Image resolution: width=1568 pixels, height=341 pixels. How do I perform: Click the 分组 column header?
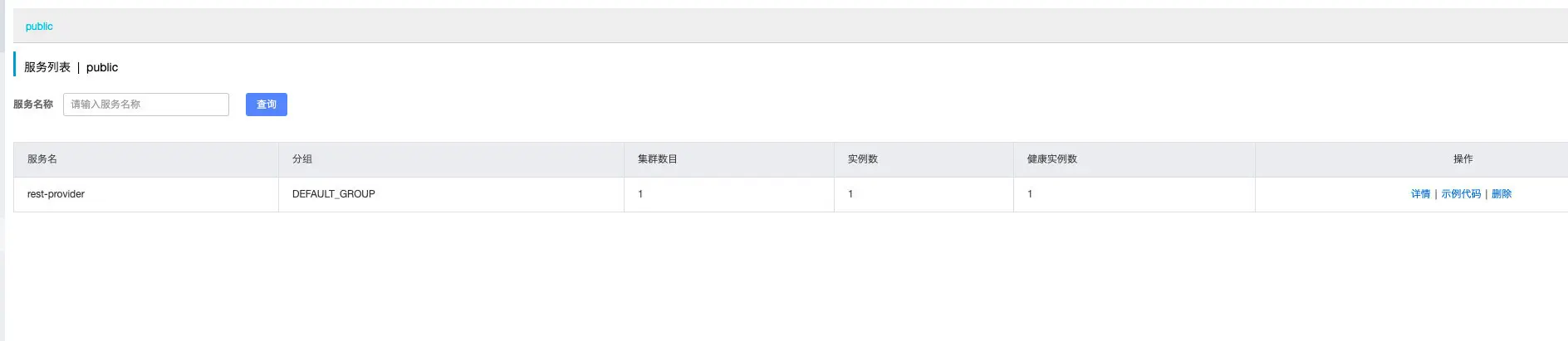click(302, 159)
